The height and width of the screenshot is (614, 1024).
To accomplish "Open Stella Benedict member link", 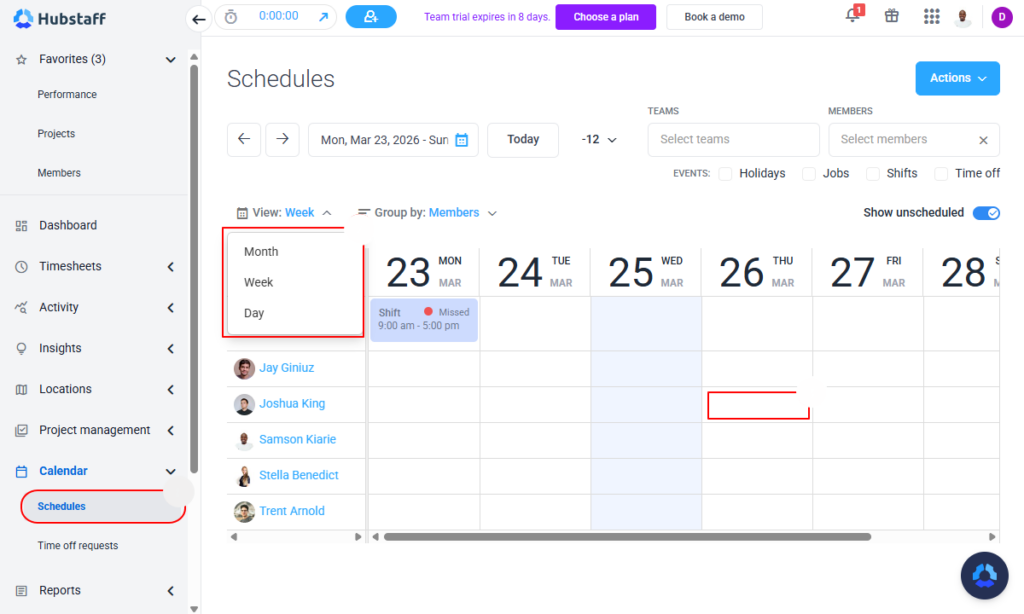I will (x=299, y=476).
